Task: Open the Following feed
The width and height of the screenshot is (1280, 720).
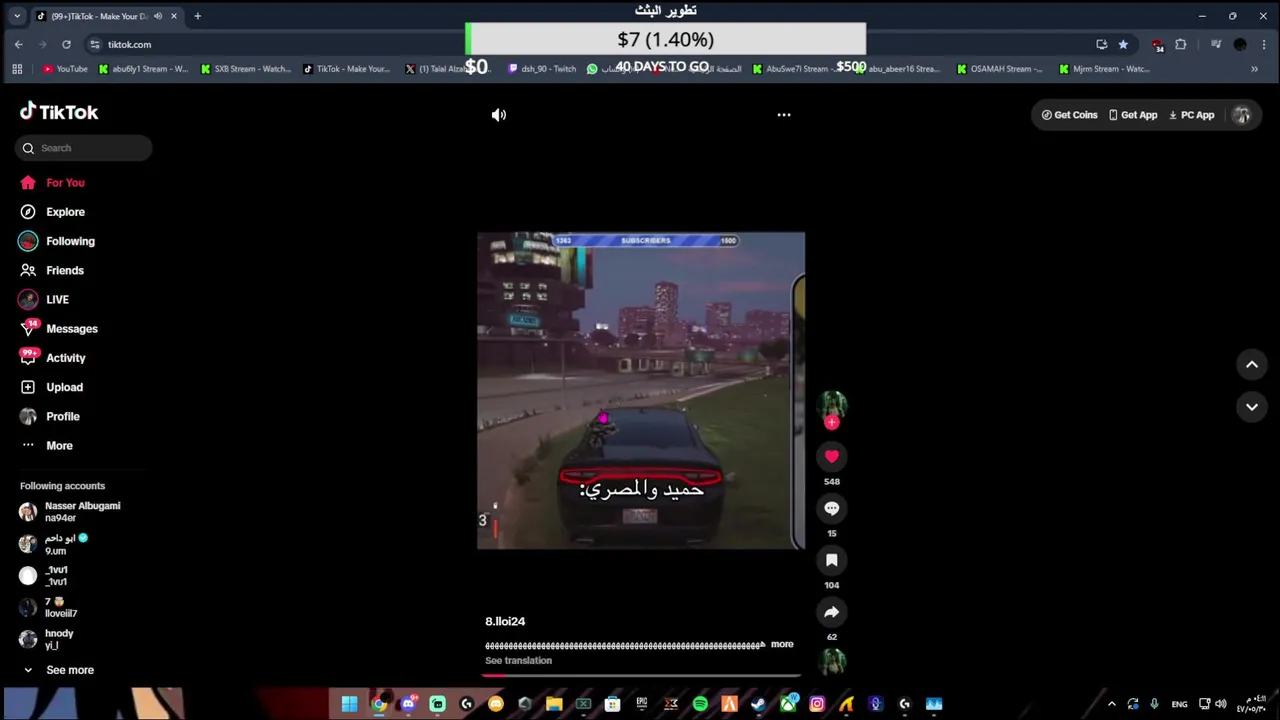Action: click(57, 241)
